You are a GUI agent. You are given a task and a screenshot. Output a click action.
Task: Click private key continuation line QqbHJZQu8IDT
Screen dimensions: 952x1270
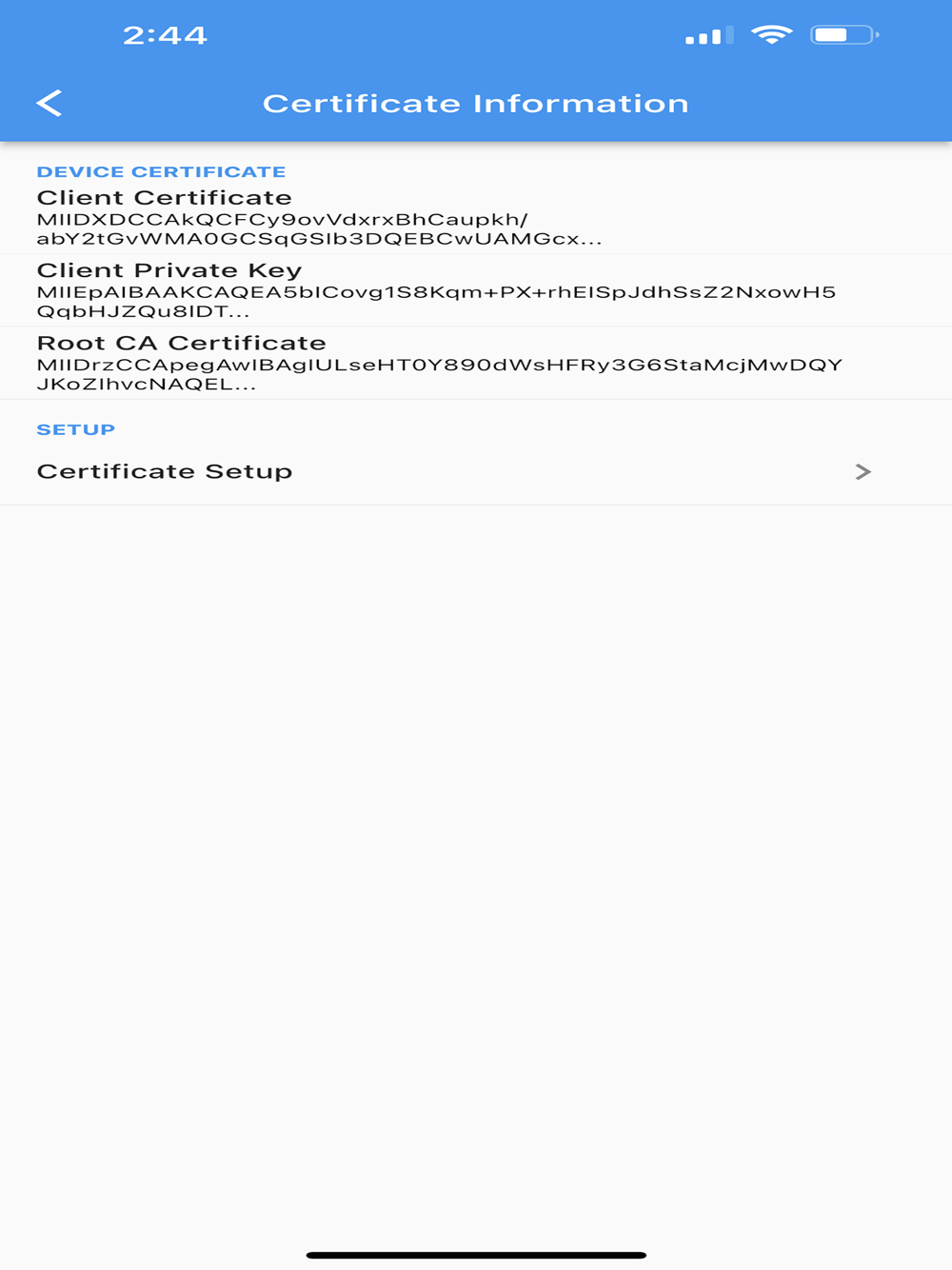(x=144, y=311)
